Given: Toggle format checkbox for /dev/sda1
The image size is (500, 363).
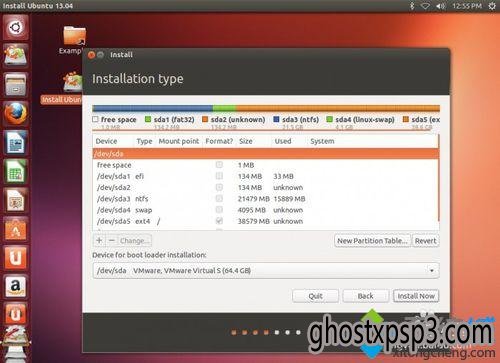Looking at the screenshot, I should [219, 176].
